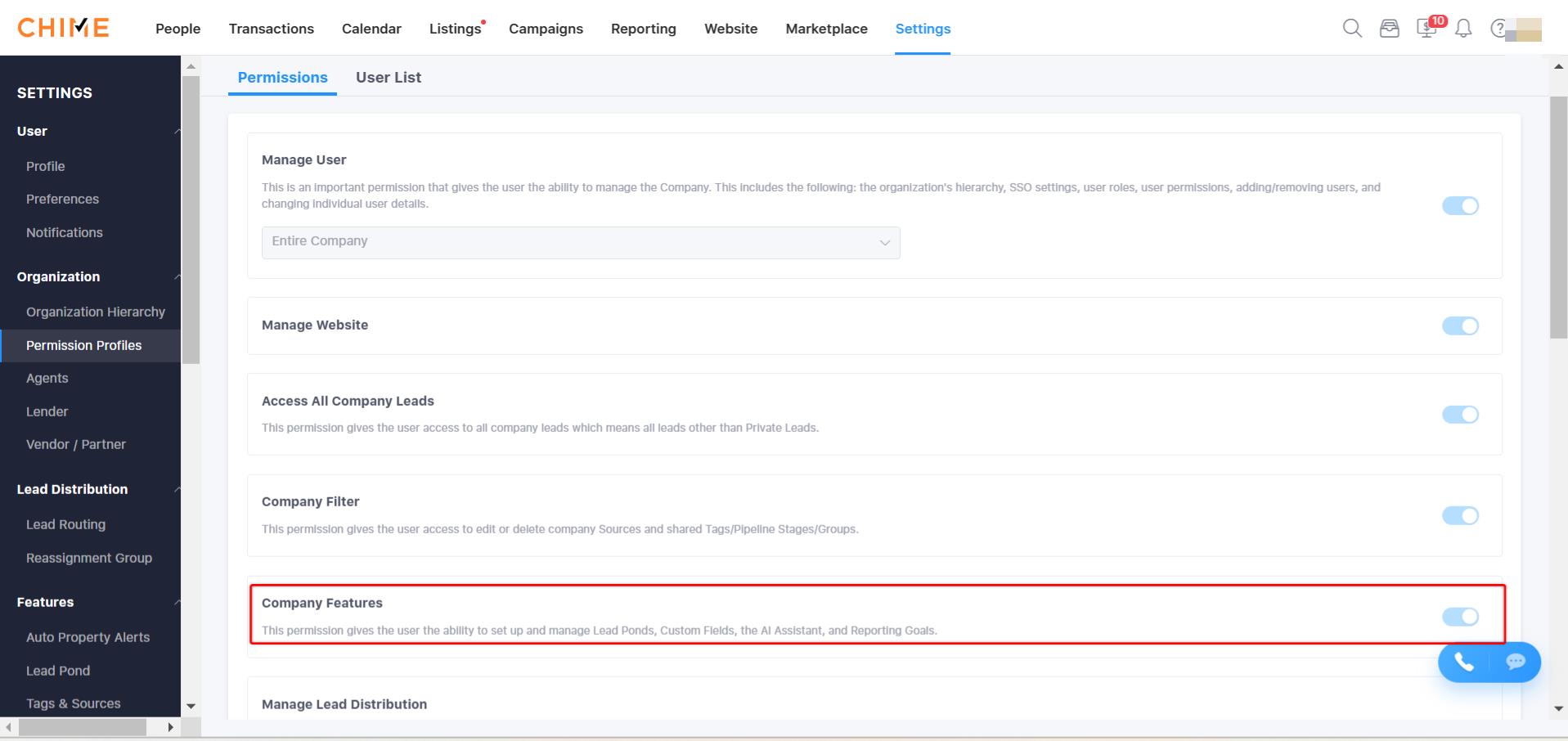Open the search magnifier icon
This screenshot has height=741, width=1568.
1352,29
